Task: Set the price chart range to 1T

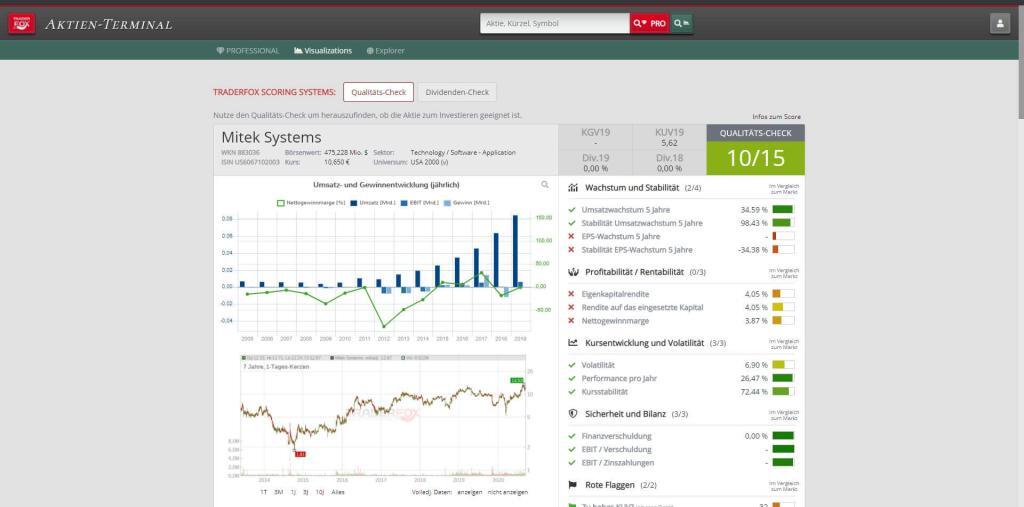Action: click(264, 492)
